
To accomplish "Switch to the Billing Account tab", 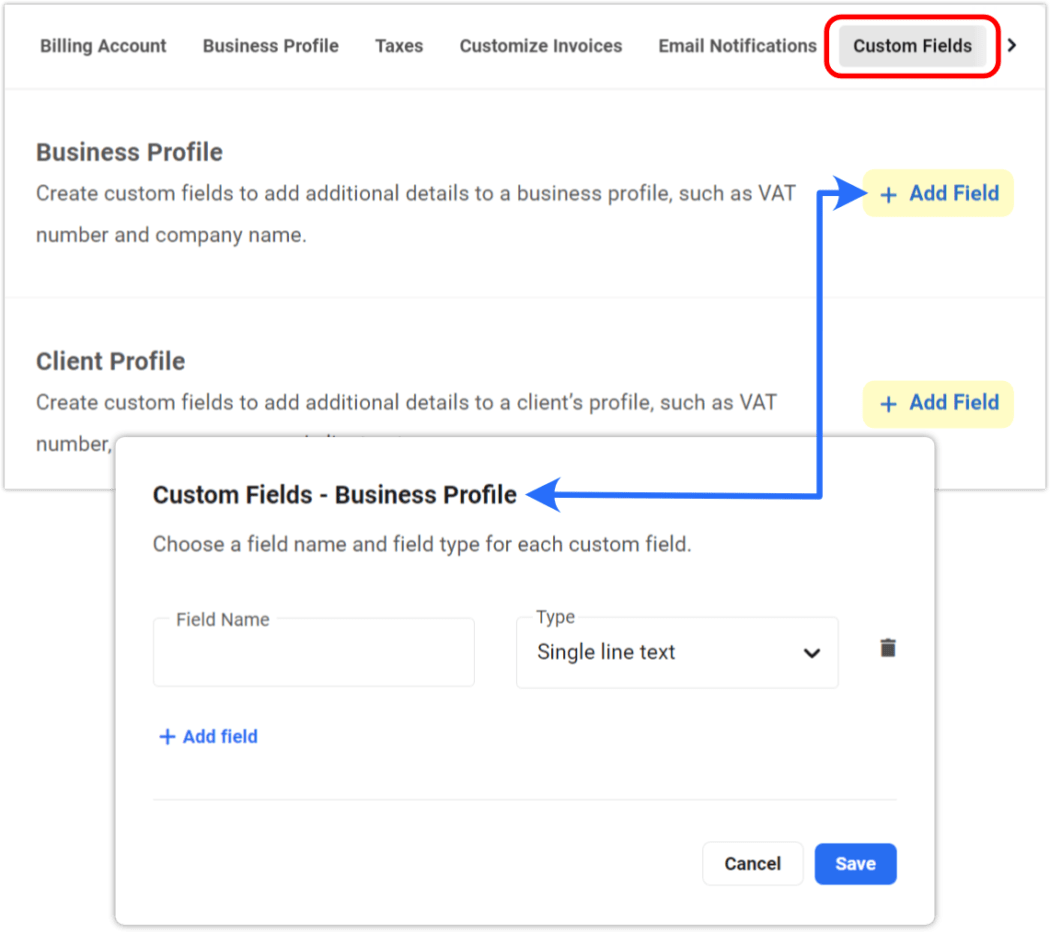I will pos(103,46).
